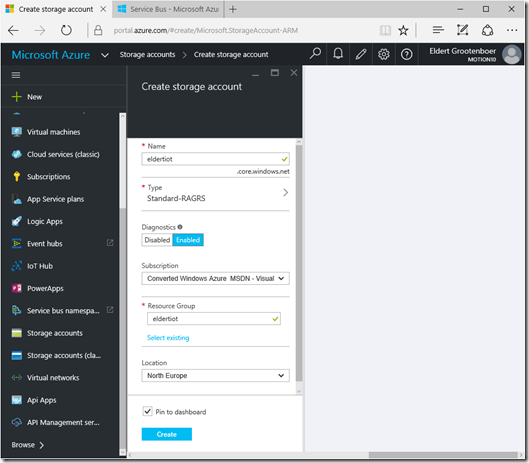
Task: Open the Virtual machines sidebar icon
Action: pos(17,132)
